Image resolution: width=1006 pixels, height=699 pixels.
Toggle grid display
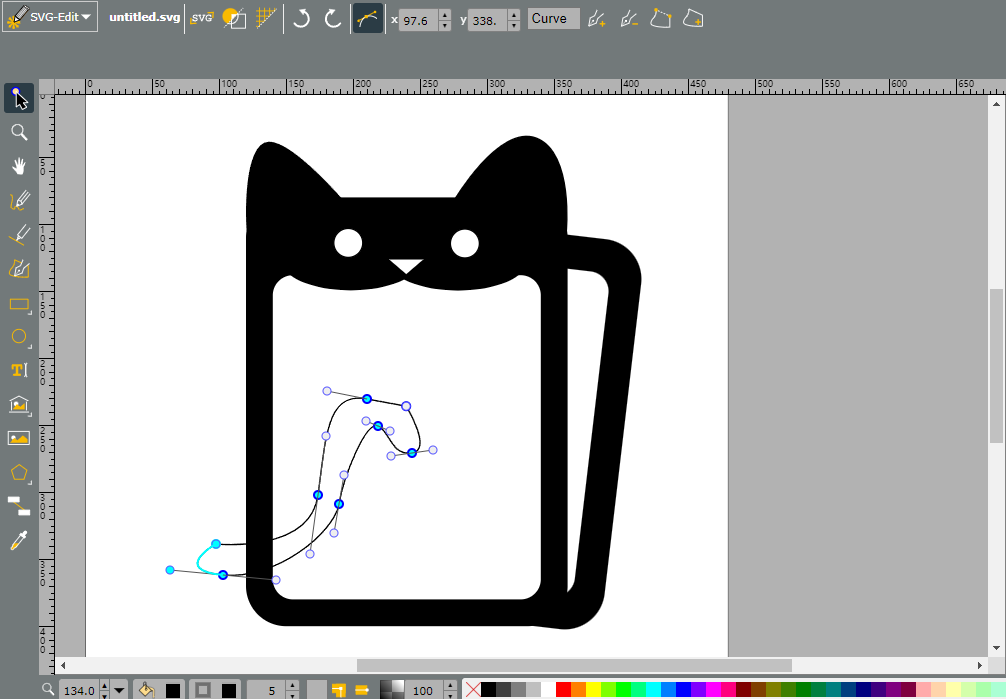[x=266, y=19]
